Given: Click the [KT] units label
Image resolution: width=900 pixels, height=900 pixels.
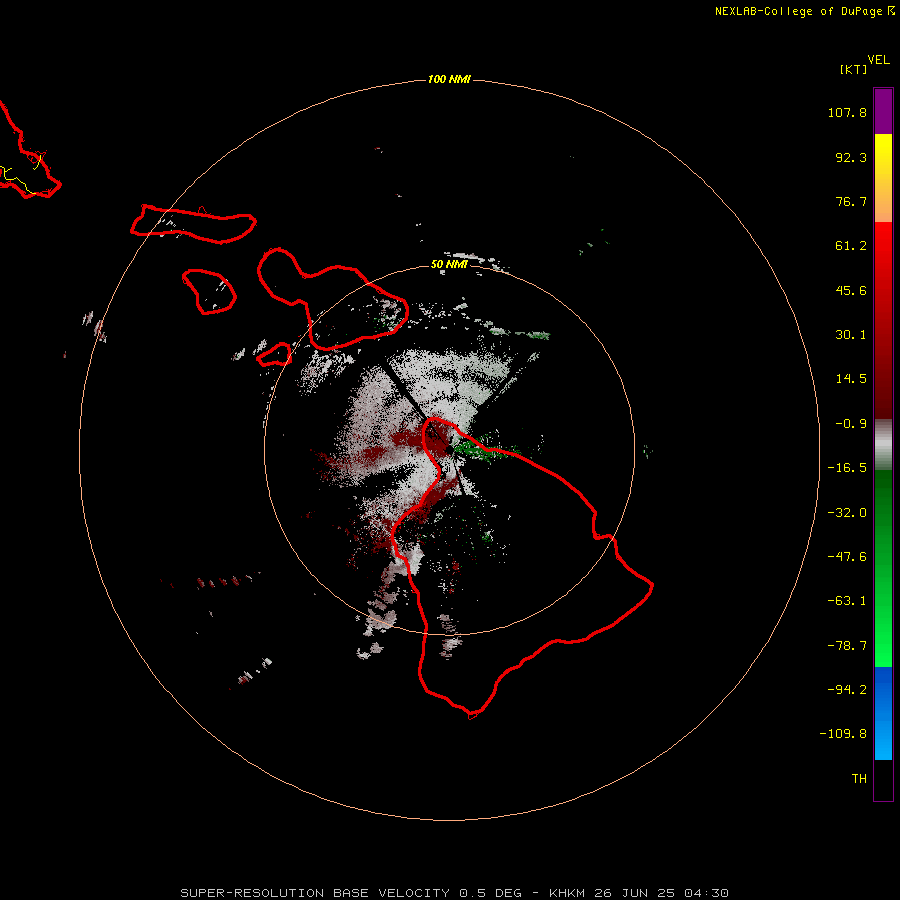Looking at the screenshot, I should [x=853, y=69].
